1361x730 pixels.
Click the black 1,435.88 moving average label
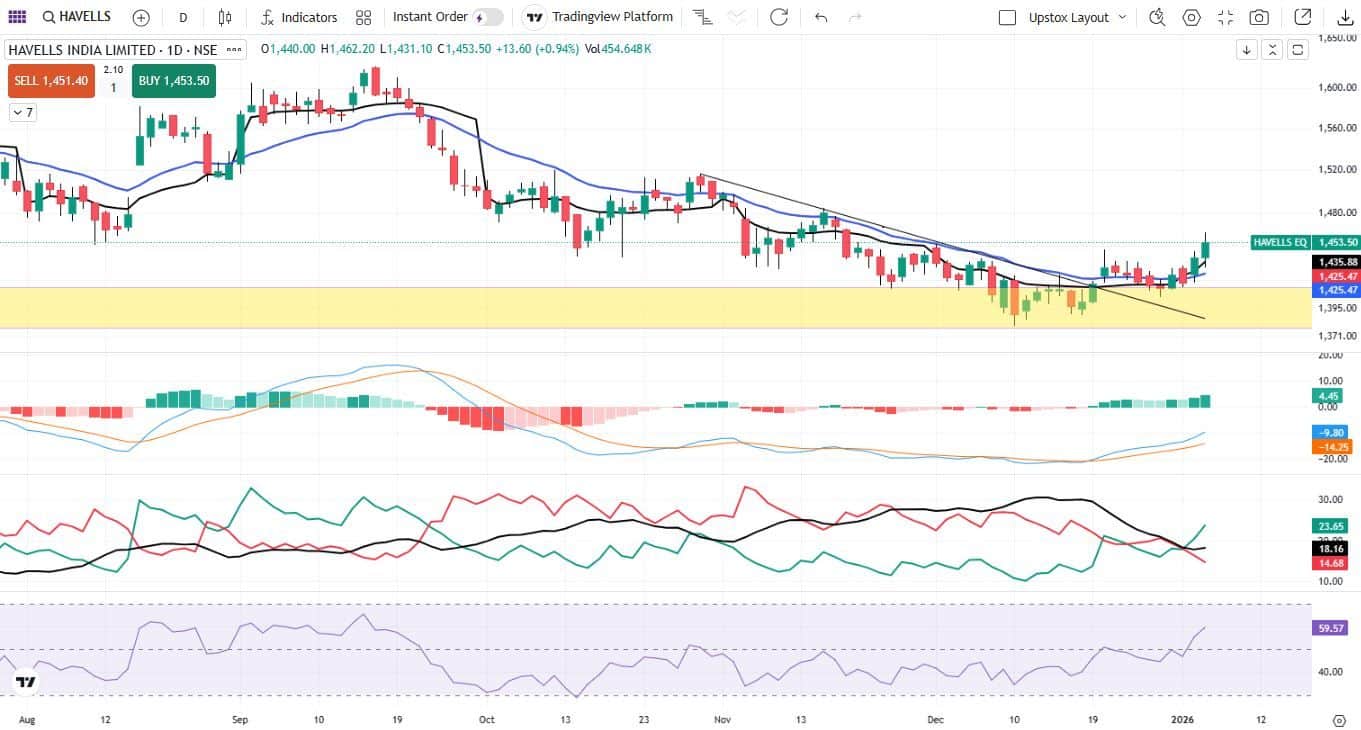coord(1338,262)
